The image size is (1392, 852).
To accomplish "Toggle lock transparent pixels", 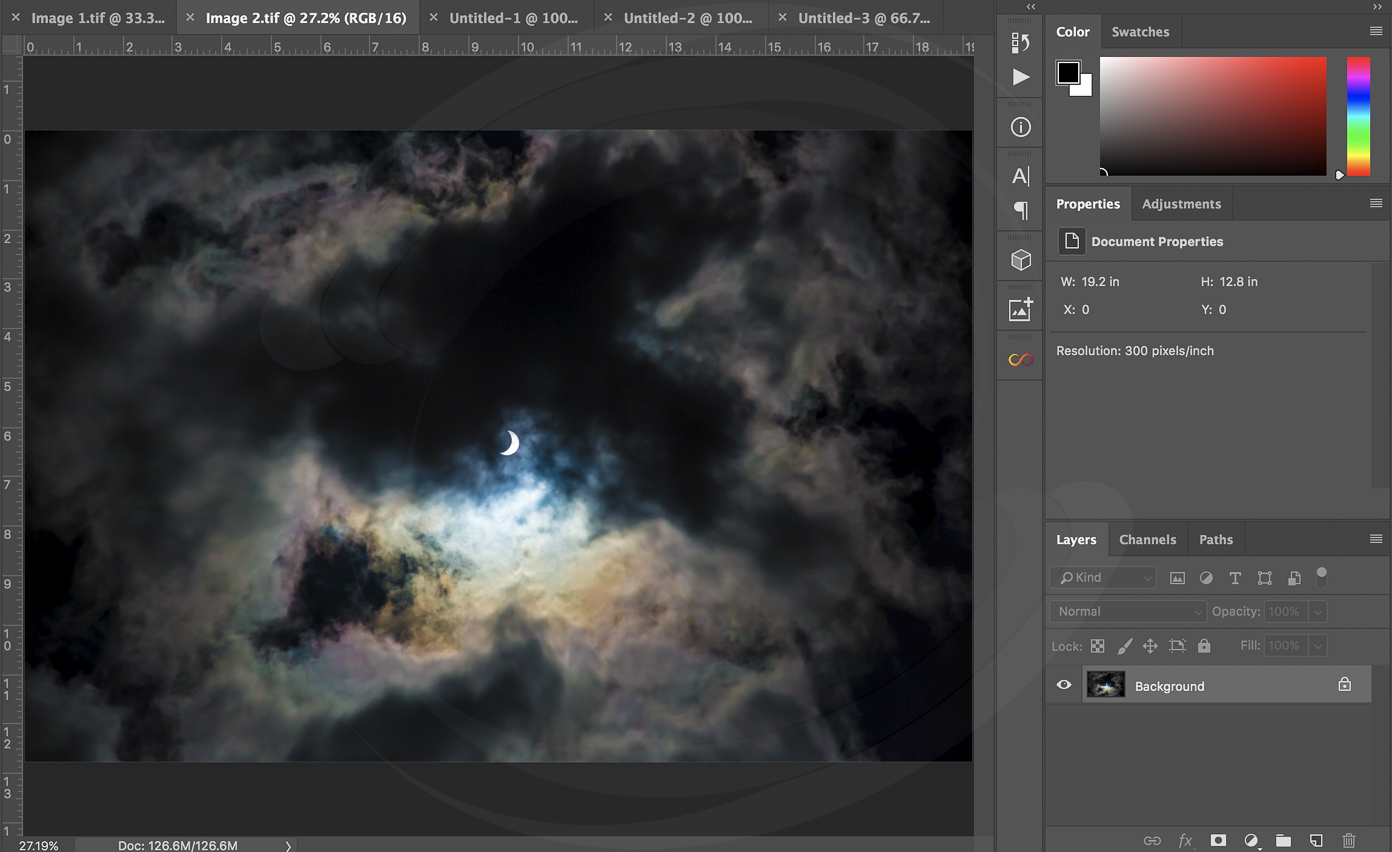I will [1097, 646].
